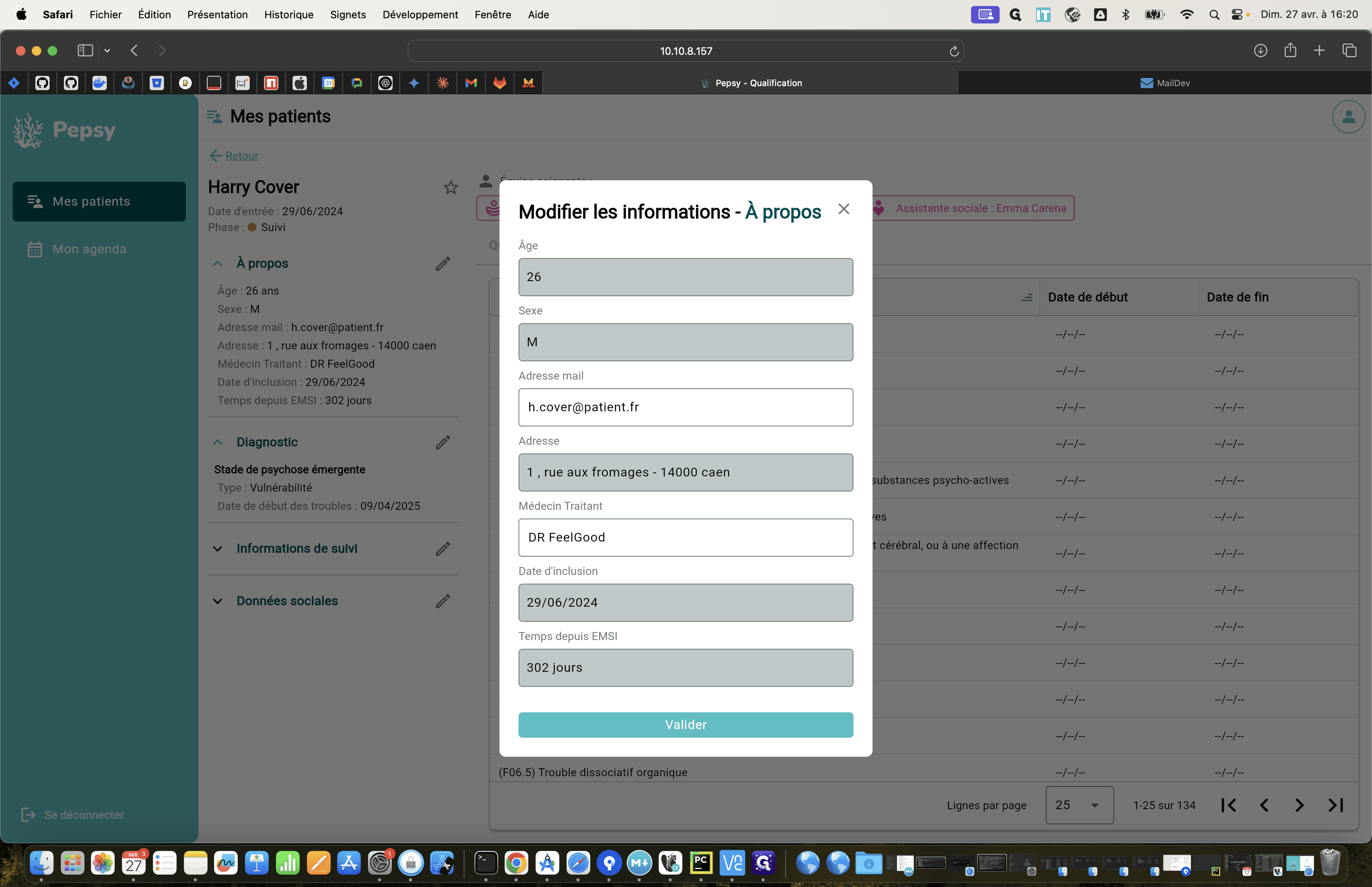Open the Historique menu
Viewport: 1372px width, 887px height.
[289, 14]
